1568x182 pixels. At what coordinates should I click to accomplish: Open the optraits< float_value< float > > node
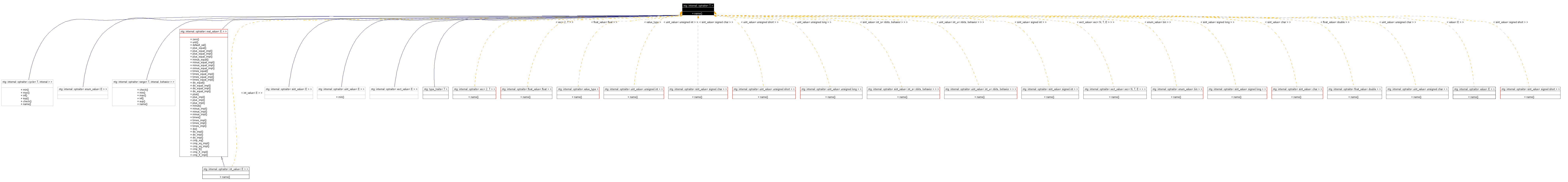click(527, 93)
